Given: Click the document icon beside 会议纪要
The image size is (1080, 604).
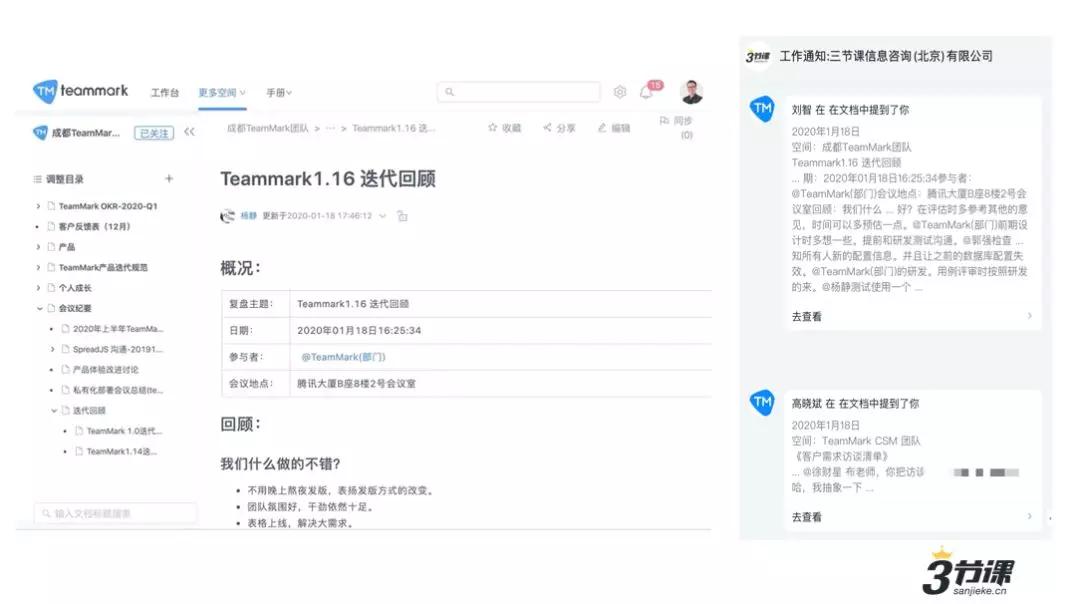Looking at the screenshot, I should click(51, 309).
